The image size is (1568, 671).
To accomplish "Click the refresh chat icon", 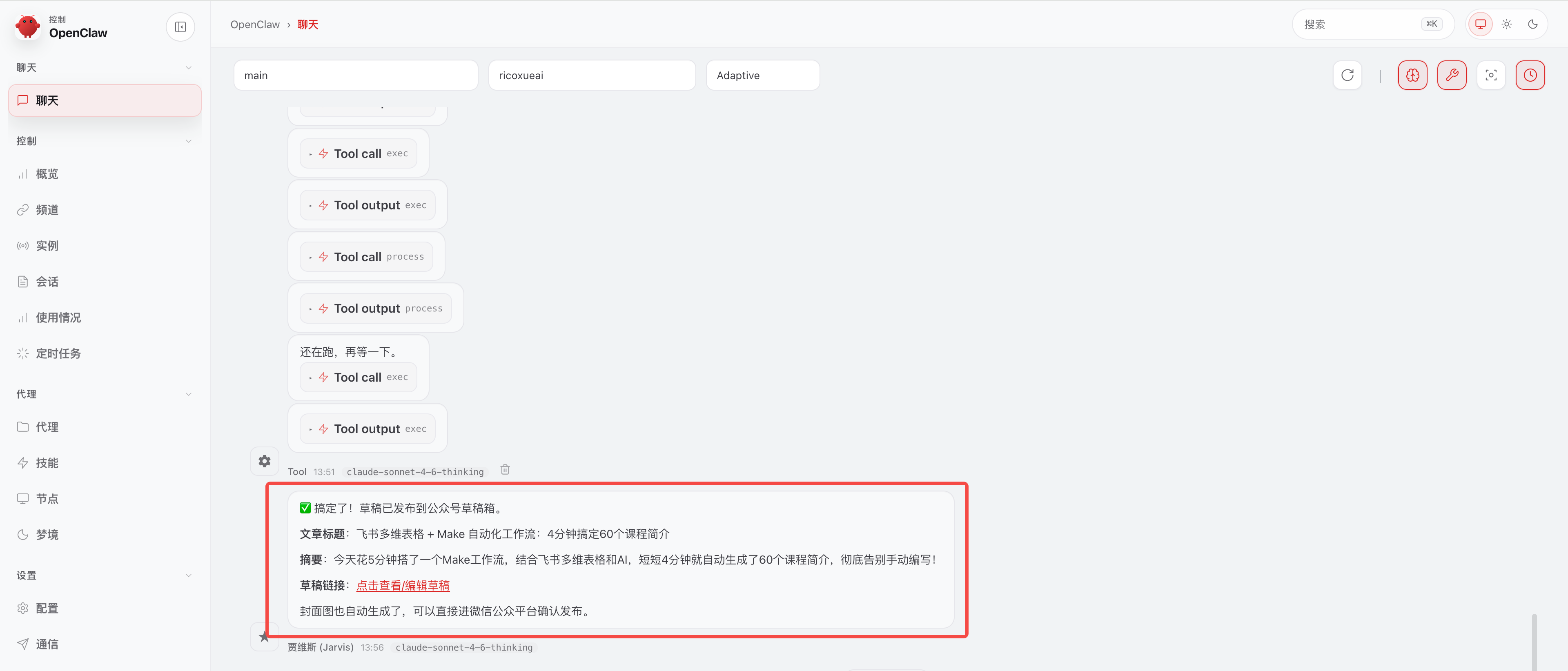I will [x=1347, y=75].
